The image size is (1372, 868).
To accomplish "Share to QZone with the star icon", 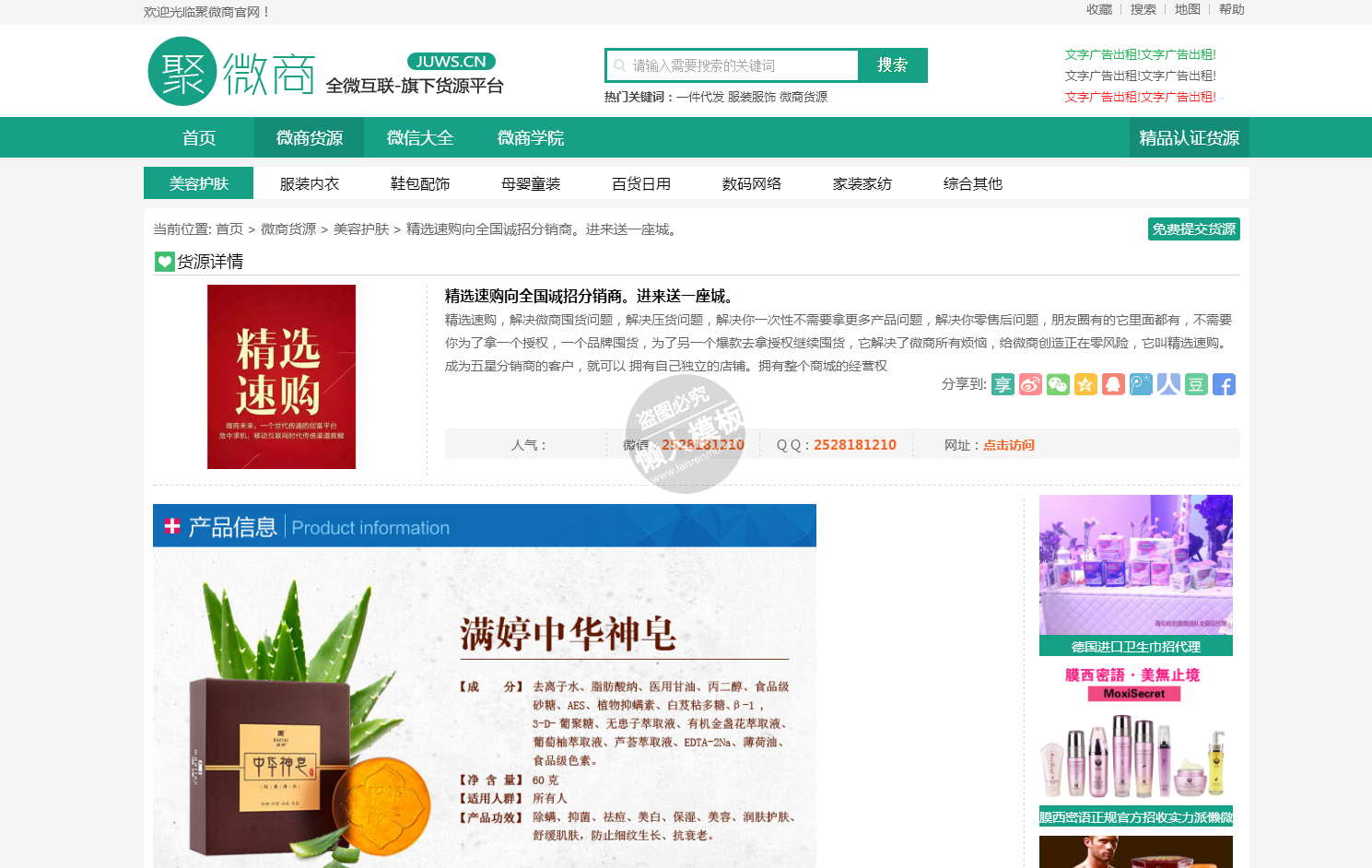I will 1085,384.
